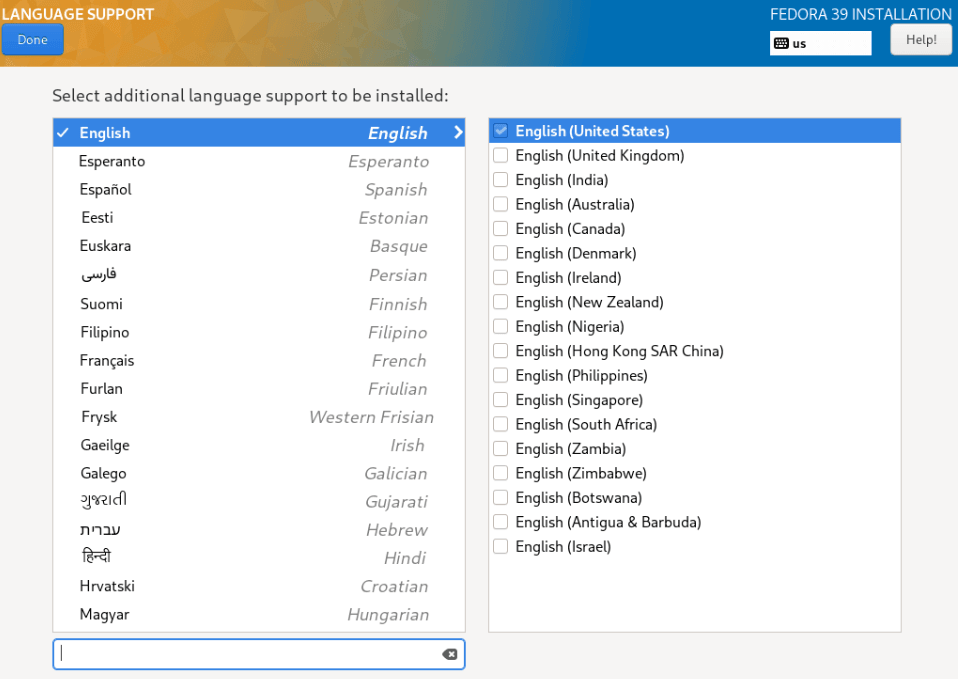Choose Furlan (Friulian) language
Image resolution: width=960 pixels, height=679 pixels.
258,388
